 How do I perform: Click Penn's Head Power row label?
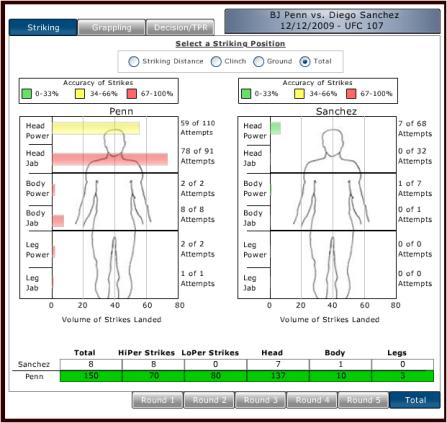[x=37, y=131]
